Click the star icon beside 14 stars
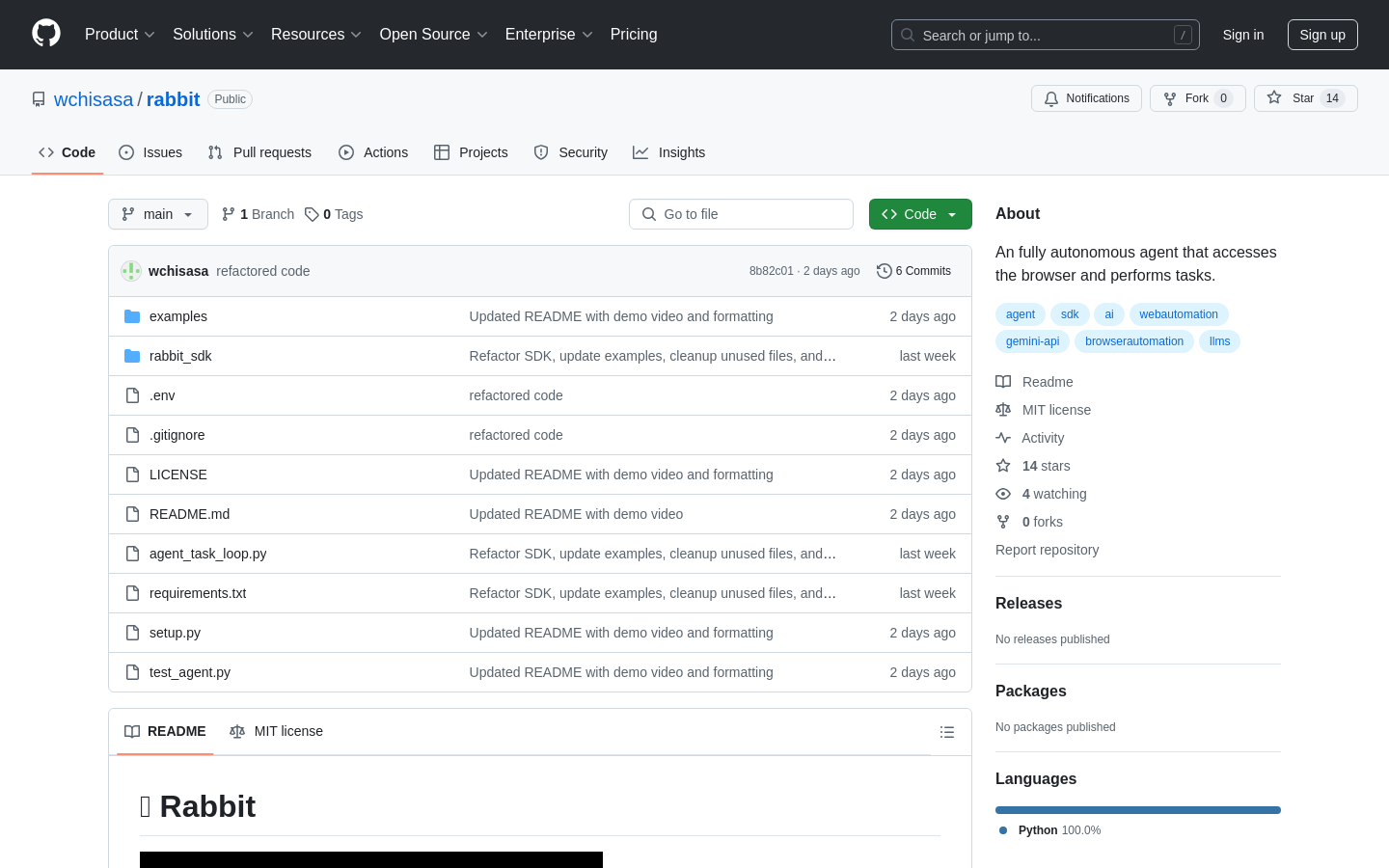Image resolution: width=1389 pixels, height=868 pixels. [1003, 466]
